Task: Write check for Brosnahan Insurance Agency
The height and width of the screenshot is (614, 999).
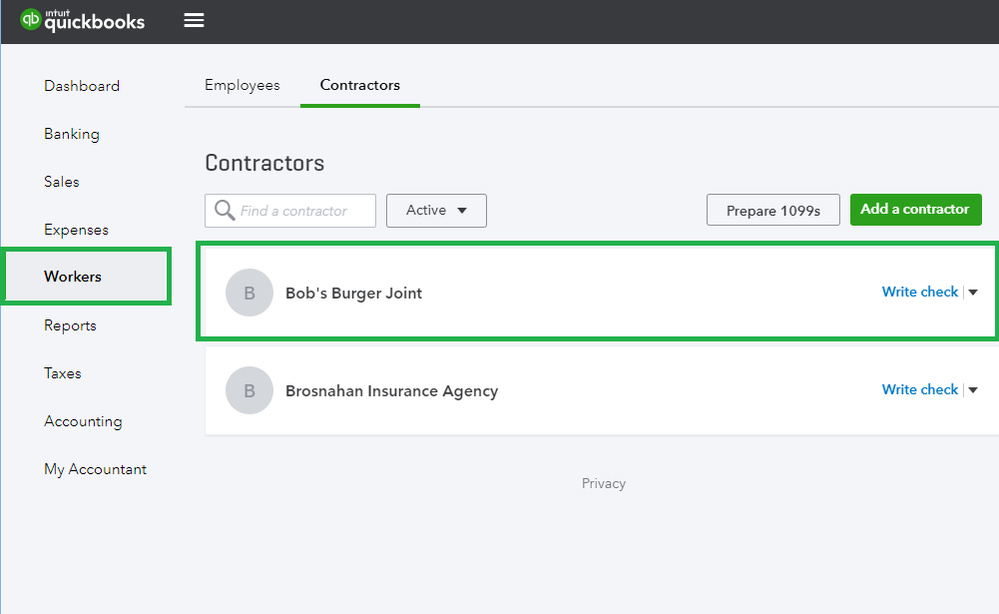Action: (919, 390)
